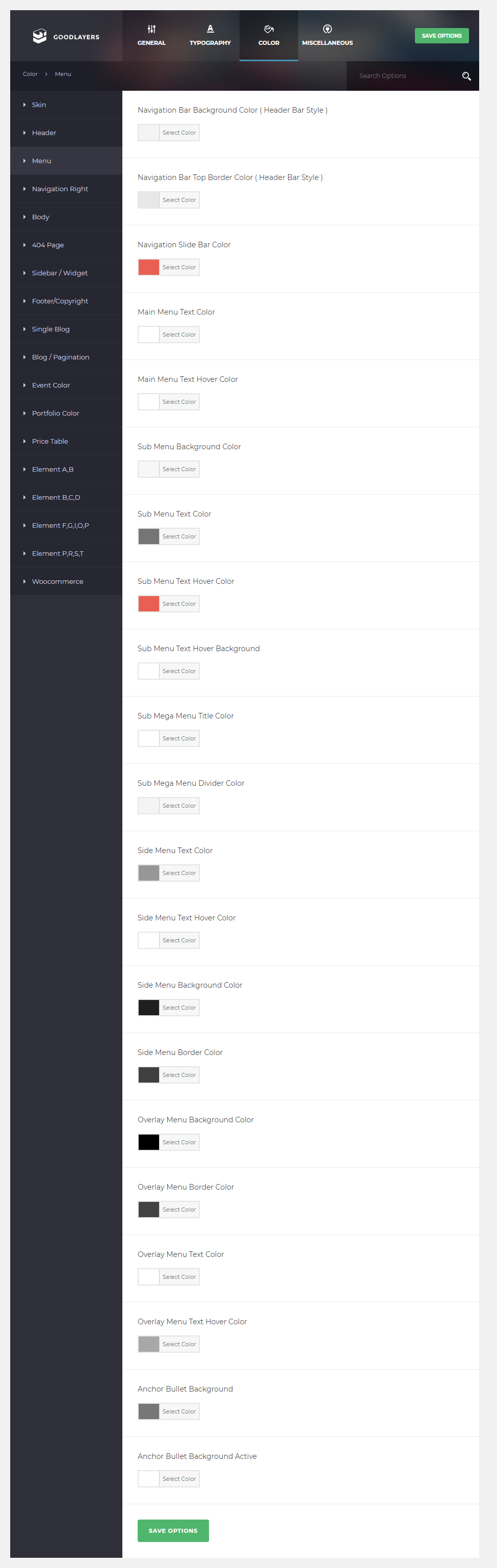The image size is (497, 1568).
Task: Open the Typography tab letter icon
Action: pos(210,29)
